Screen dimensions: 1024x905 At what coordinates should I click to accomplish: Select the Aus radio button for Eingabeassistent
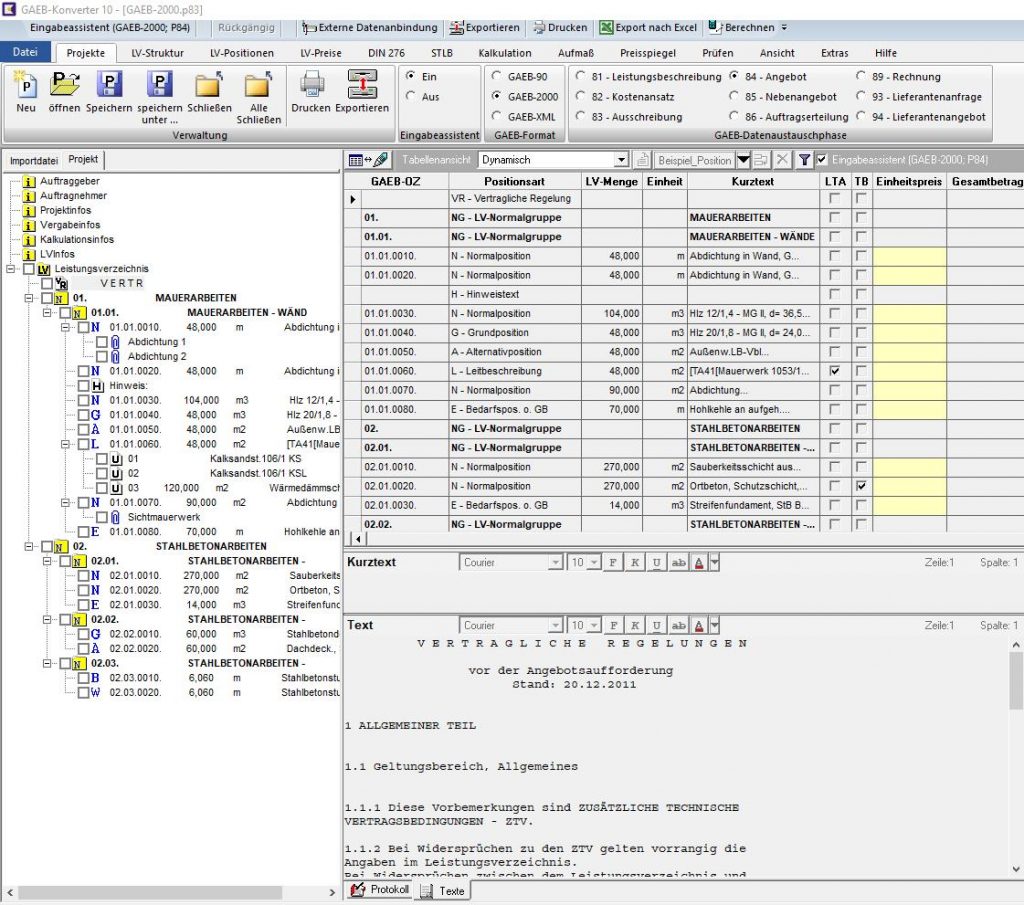tap(411, 97)
